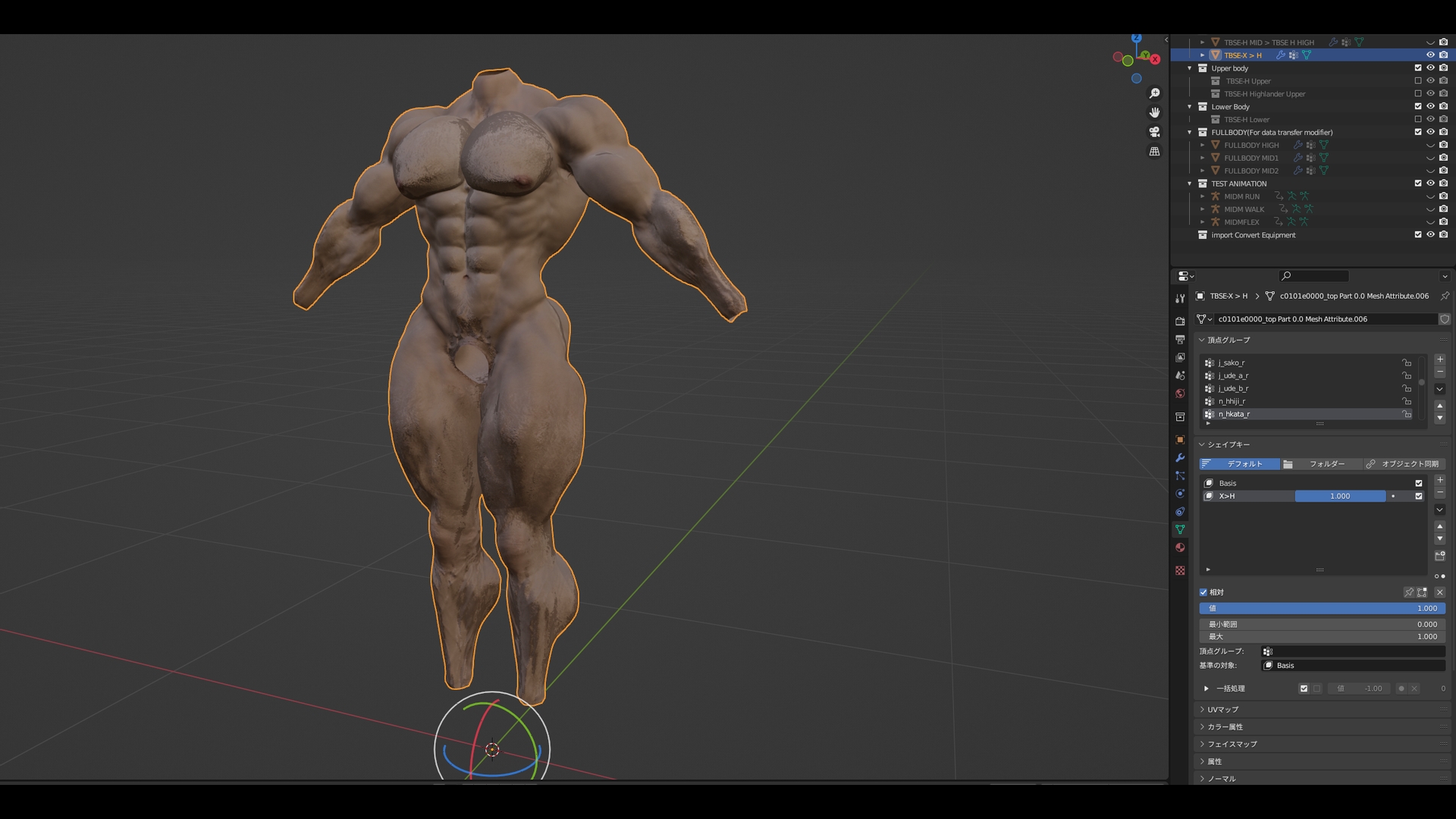Open the Texture properties tab
This screenshot has height=819, width=1456.
(x=1180, y=570)
